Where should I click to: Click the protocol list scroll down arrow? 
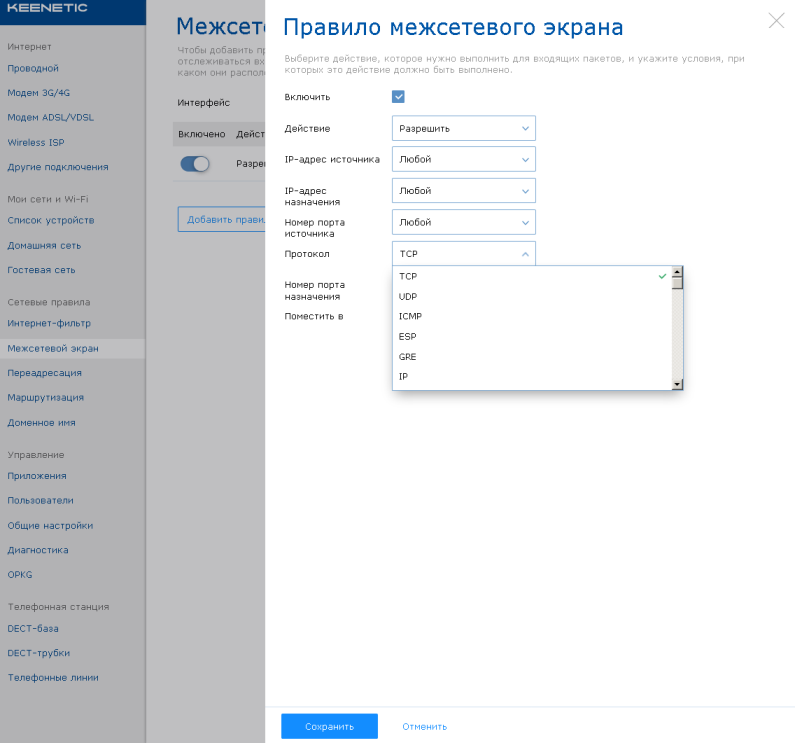coord(677,384)
